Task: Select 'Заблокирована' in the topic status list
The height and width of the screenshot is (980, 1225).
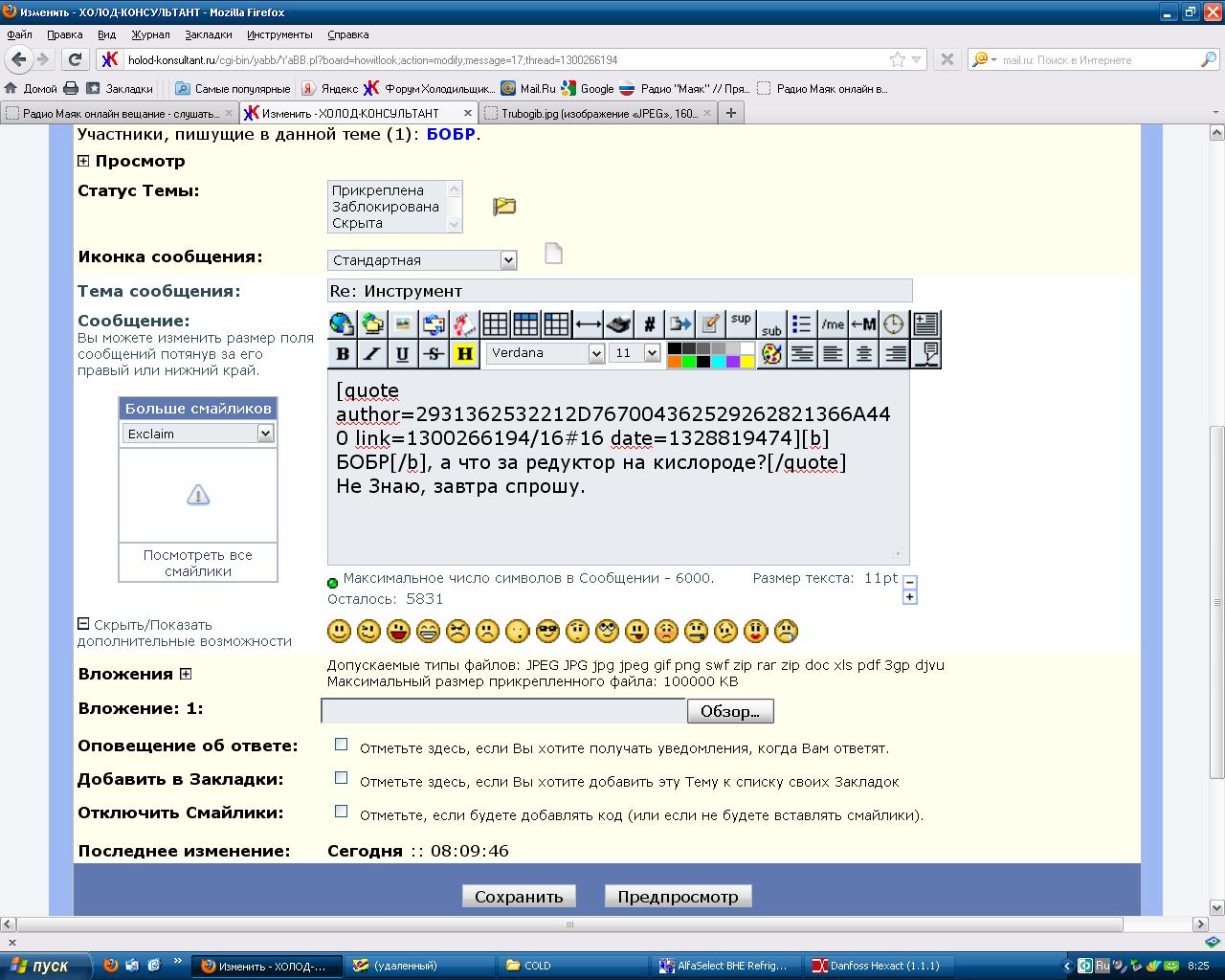Action: (x=386, y=207)
